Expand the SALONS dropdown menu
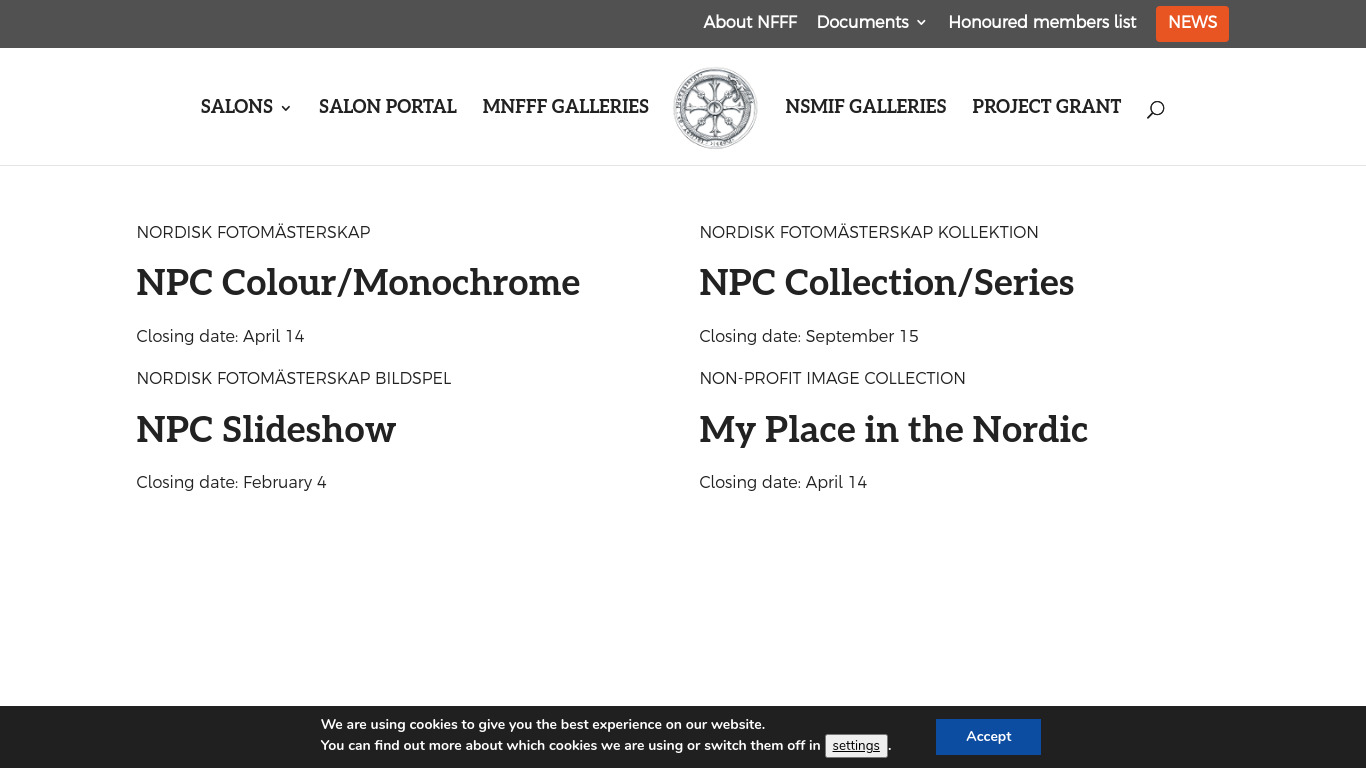The width and height of the screenshot is (1366, 768). pyautogui.click(x=246, y=107)
